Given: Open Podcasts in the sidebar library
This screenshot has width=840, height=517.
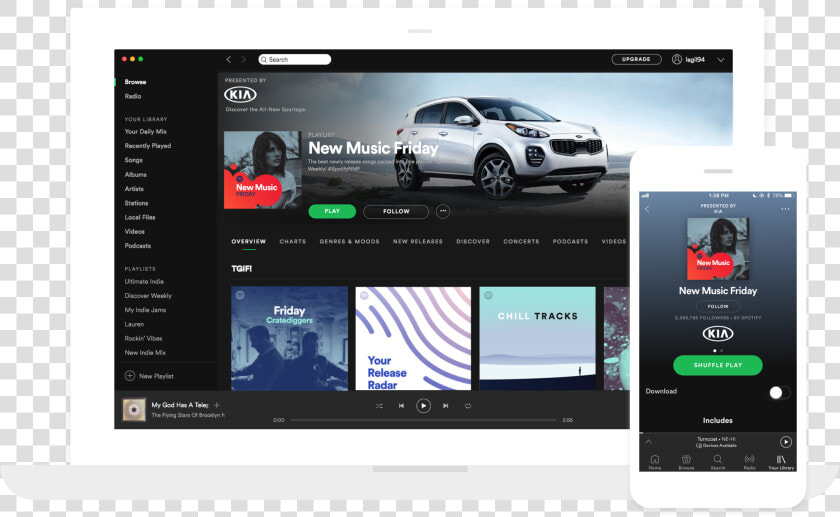Looking at the screenshot, I should [138, 246].
